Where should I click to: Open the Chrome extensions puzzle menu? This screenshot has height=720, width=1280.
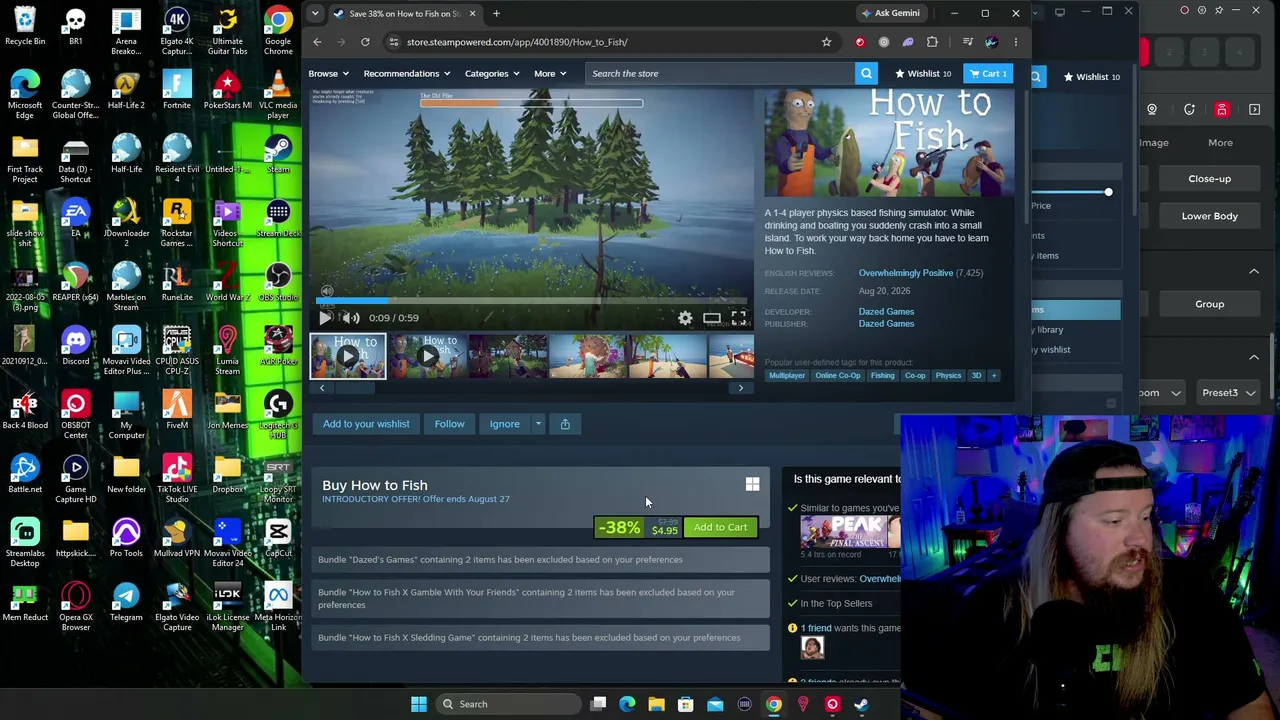(932, 42)
